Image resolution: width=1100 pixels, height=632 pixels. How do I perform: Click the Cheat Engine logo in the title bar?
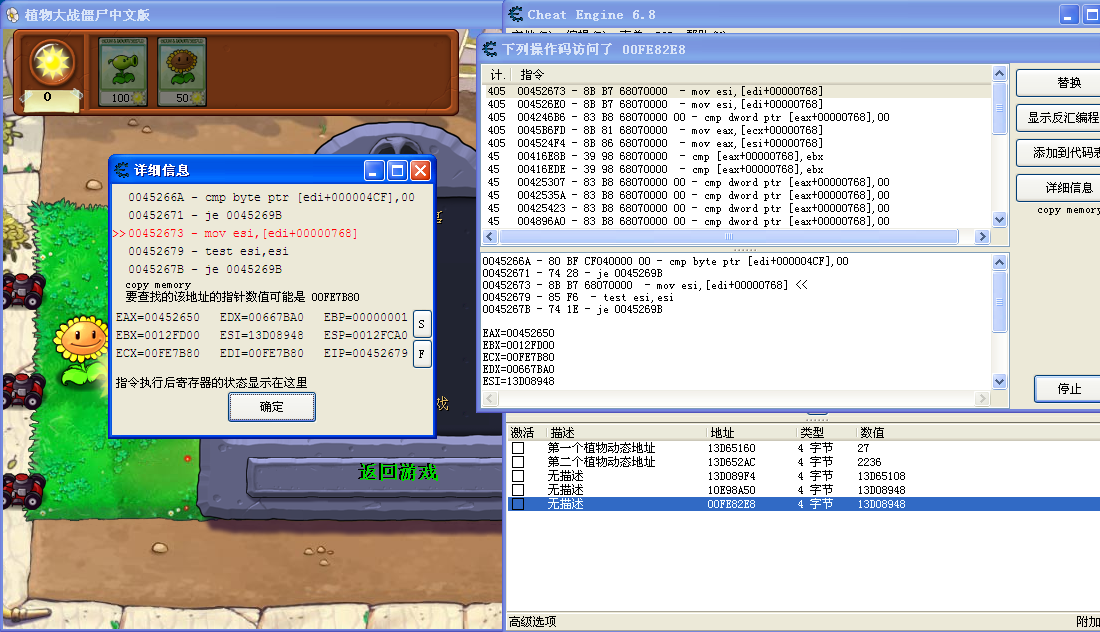click(516, 14)
